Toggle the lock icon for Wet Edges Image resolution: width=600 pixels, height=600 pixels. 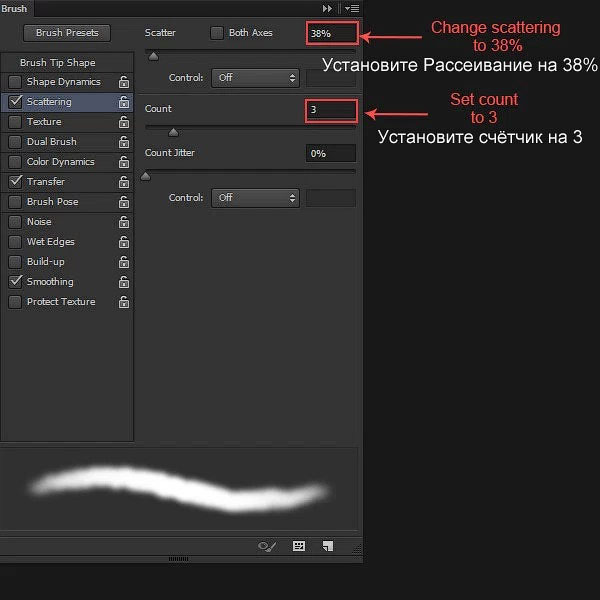coord(124,242)
